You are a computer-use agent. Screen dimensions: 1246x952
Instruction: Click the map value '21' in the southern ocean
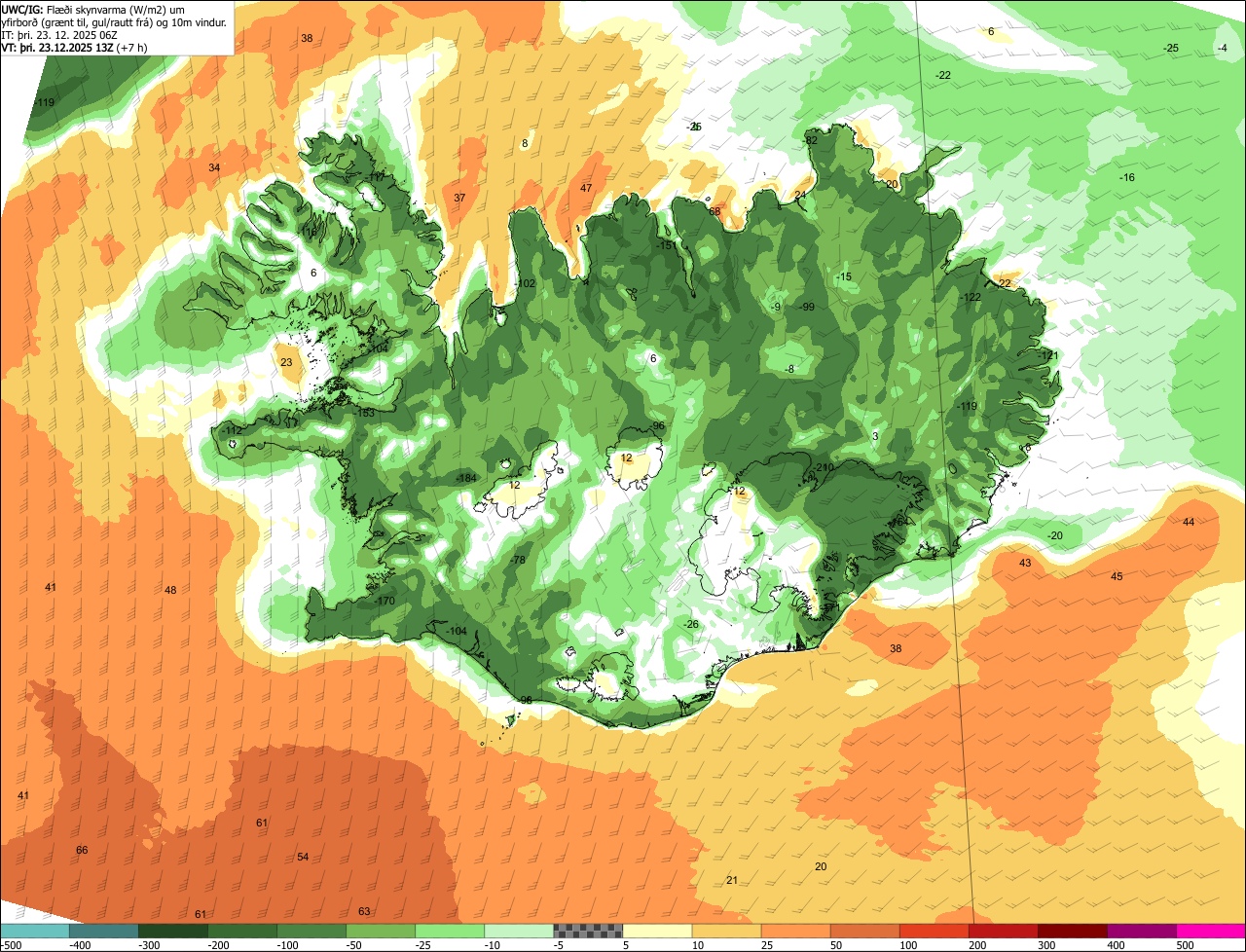732,880
